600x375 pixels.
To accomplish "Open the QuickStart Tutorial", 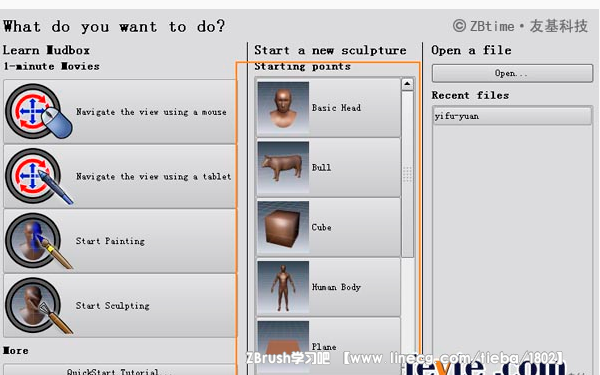I will 120,370.
